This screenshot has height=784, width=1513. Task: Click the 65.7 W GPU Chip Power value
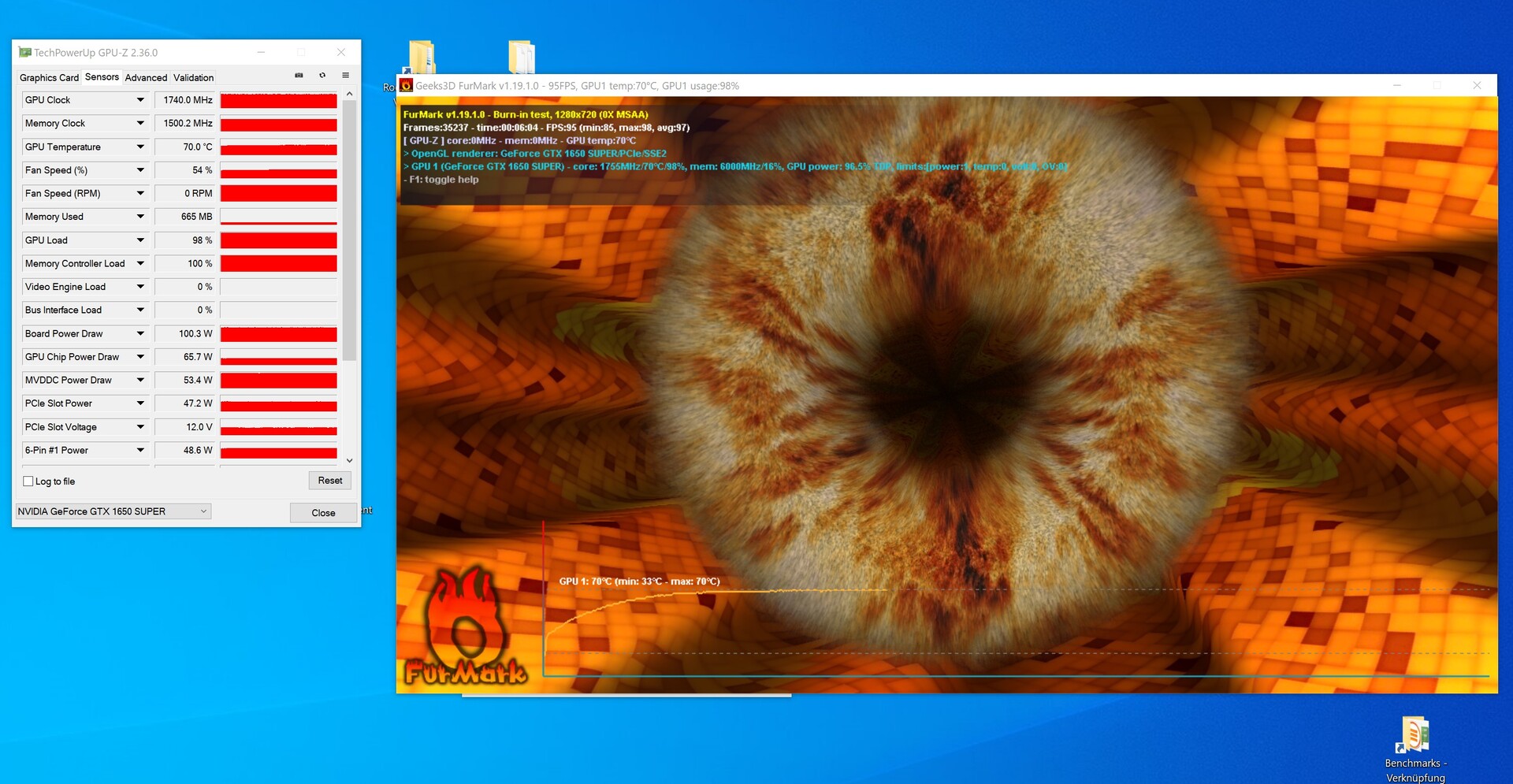184,357
